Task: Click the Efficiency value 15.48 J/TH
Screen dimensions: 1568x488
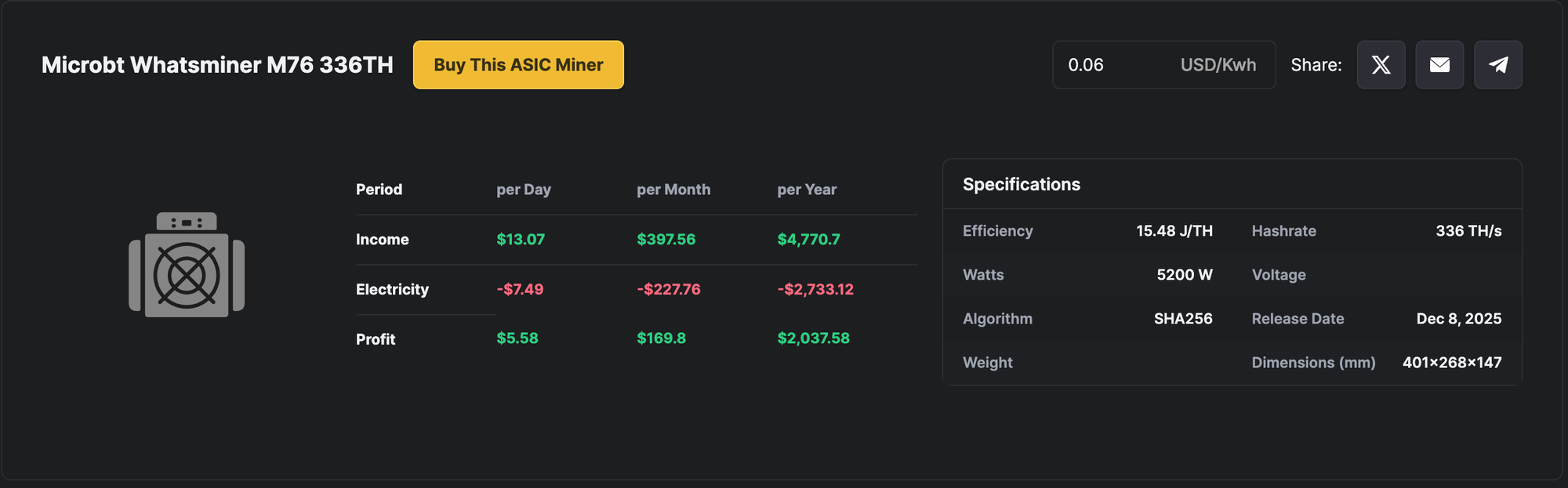Action: click(1174, 231)
